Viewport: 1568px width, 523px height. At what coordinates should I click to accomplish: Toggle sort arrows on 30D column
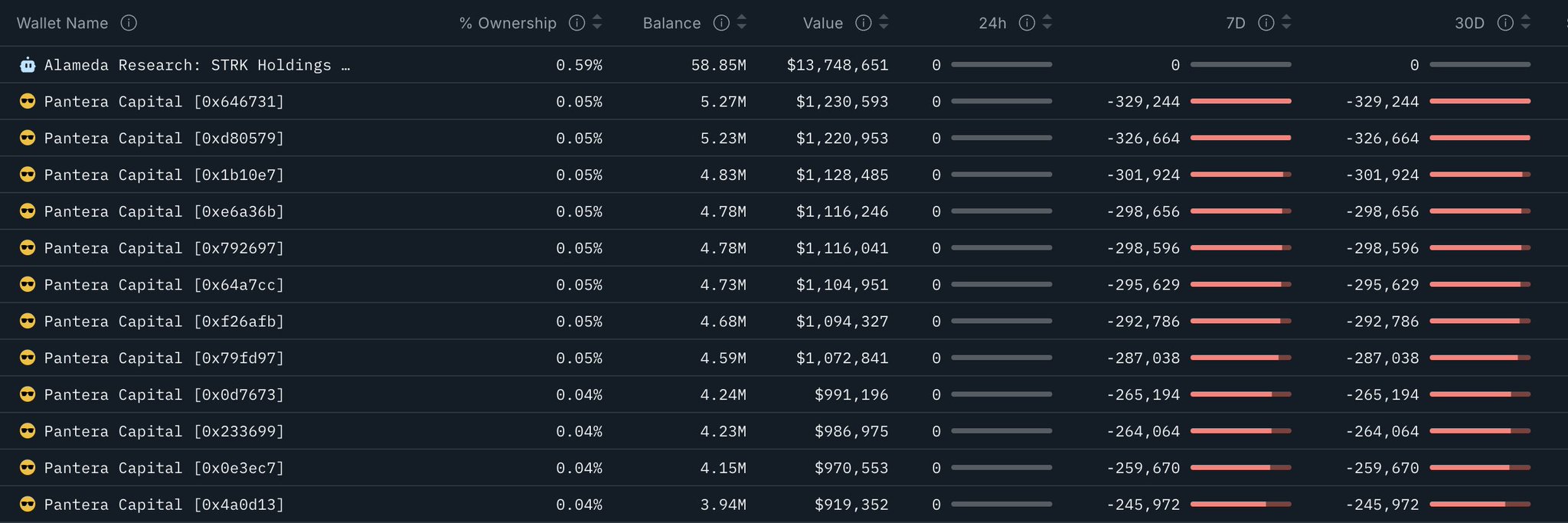point(1525,23)
